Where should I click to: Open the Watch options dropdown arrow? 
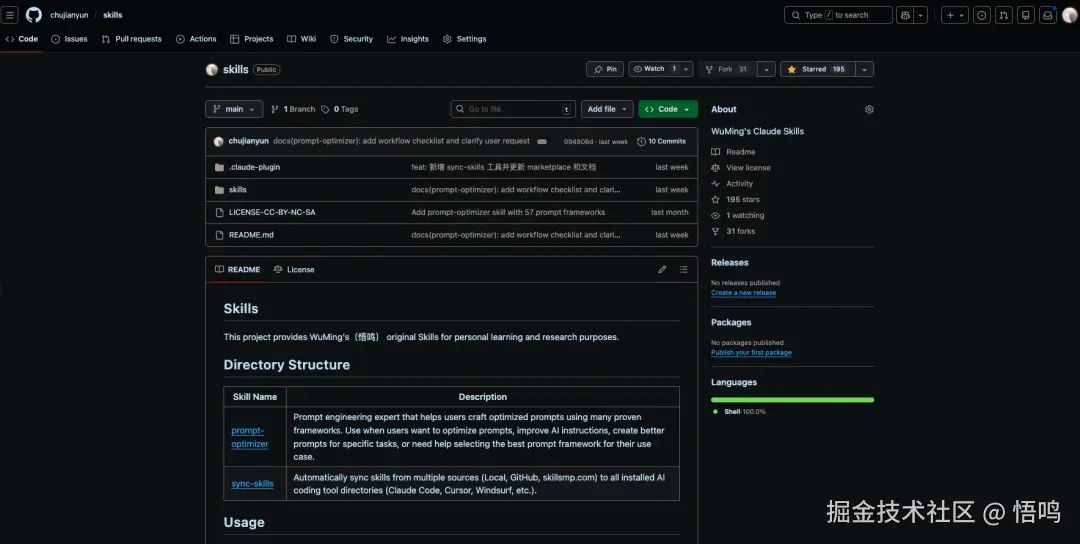pyautogui.click(x=686, y=69)
